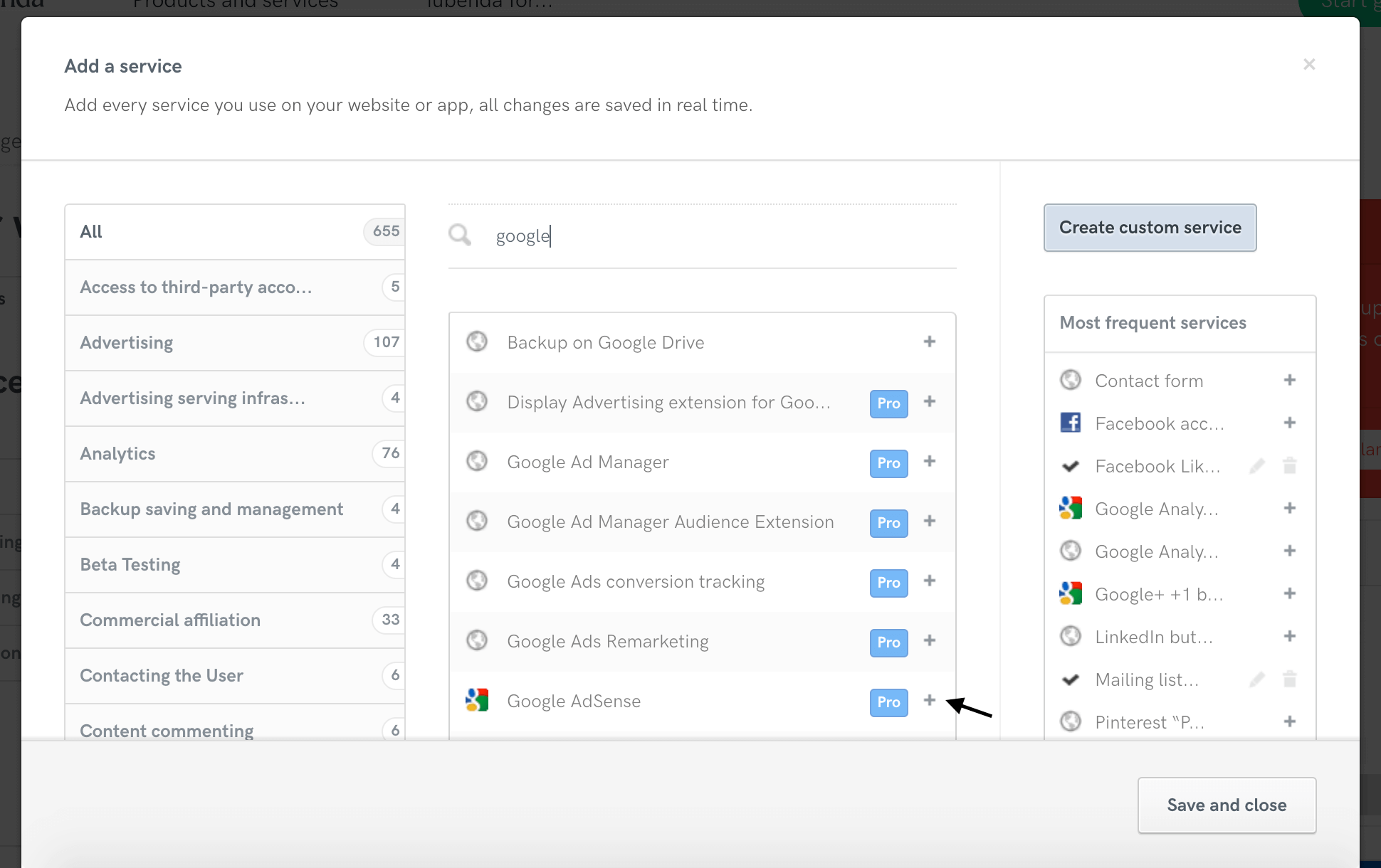Click the Save and close button

[x=1227, y=805]
